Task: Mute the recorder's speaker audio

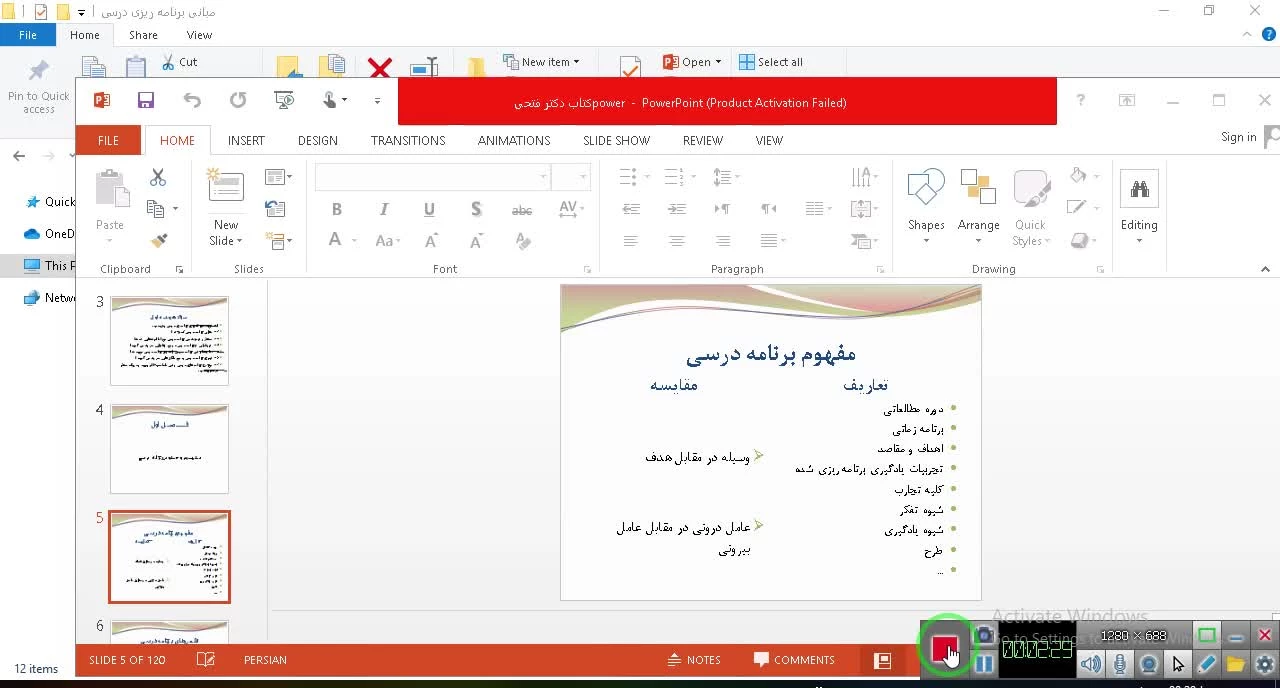Action: coord(1091,664)
